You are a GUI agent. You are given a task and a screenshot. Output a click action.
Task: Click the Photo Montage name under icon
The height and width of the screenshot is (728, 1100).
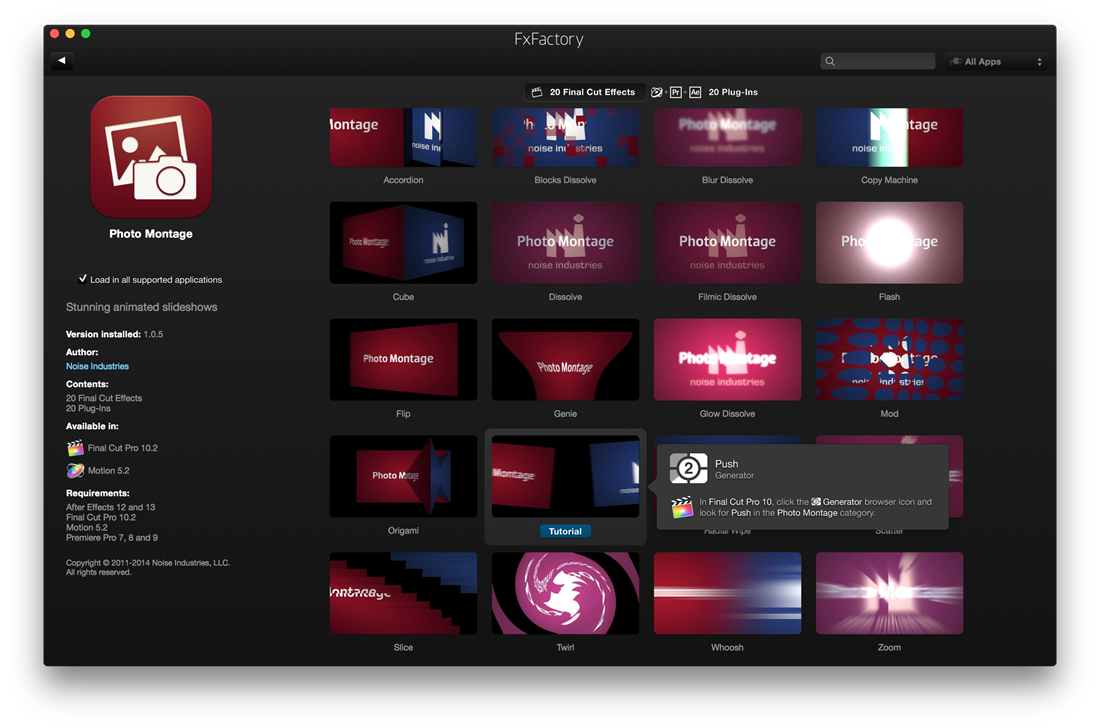click(151, 234)
